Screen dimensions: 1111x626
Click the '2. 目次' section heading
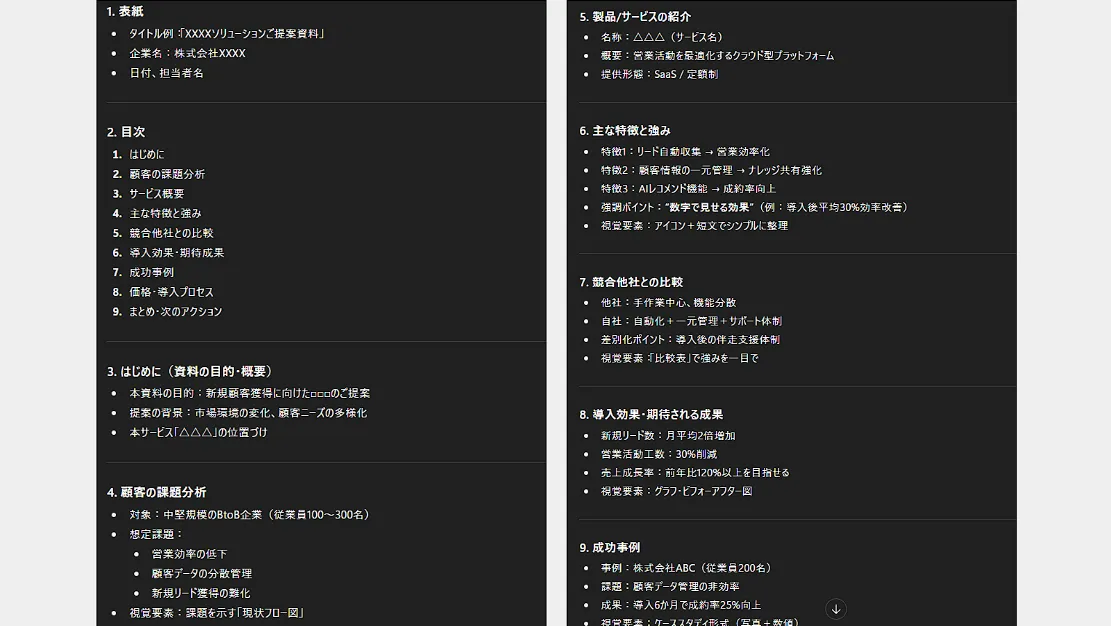point(126,132)
